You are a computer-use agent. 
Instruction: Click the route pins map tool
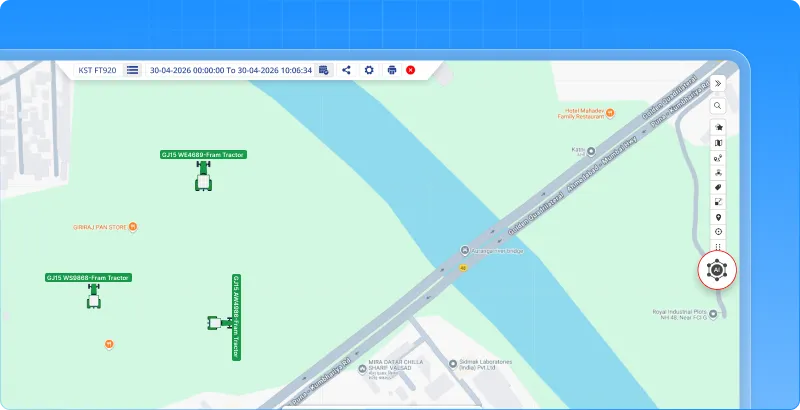[x=718, y=159]
